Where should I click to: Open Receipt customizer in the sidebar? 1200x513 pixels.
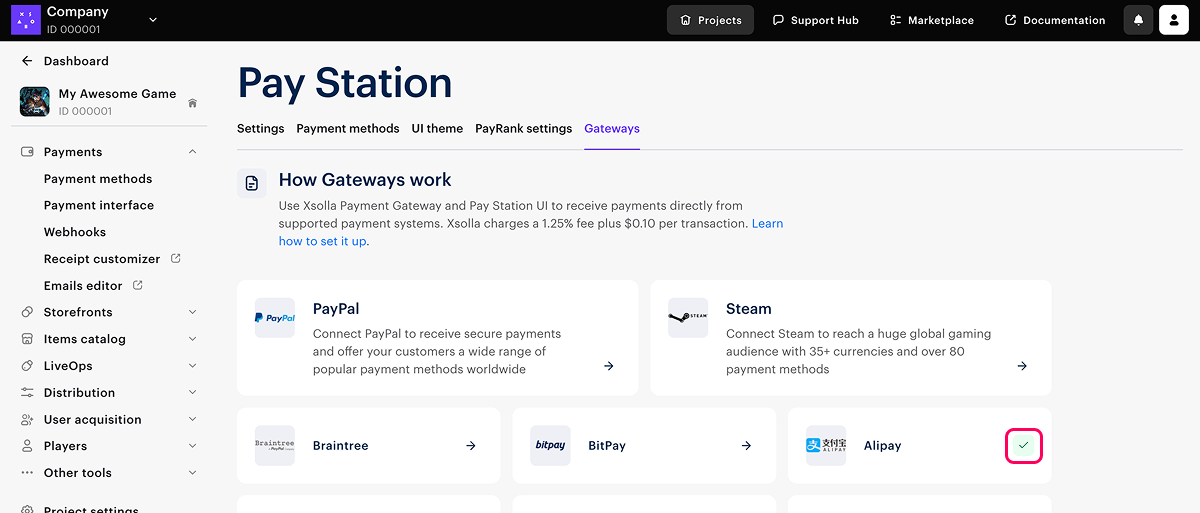point(102,259)
